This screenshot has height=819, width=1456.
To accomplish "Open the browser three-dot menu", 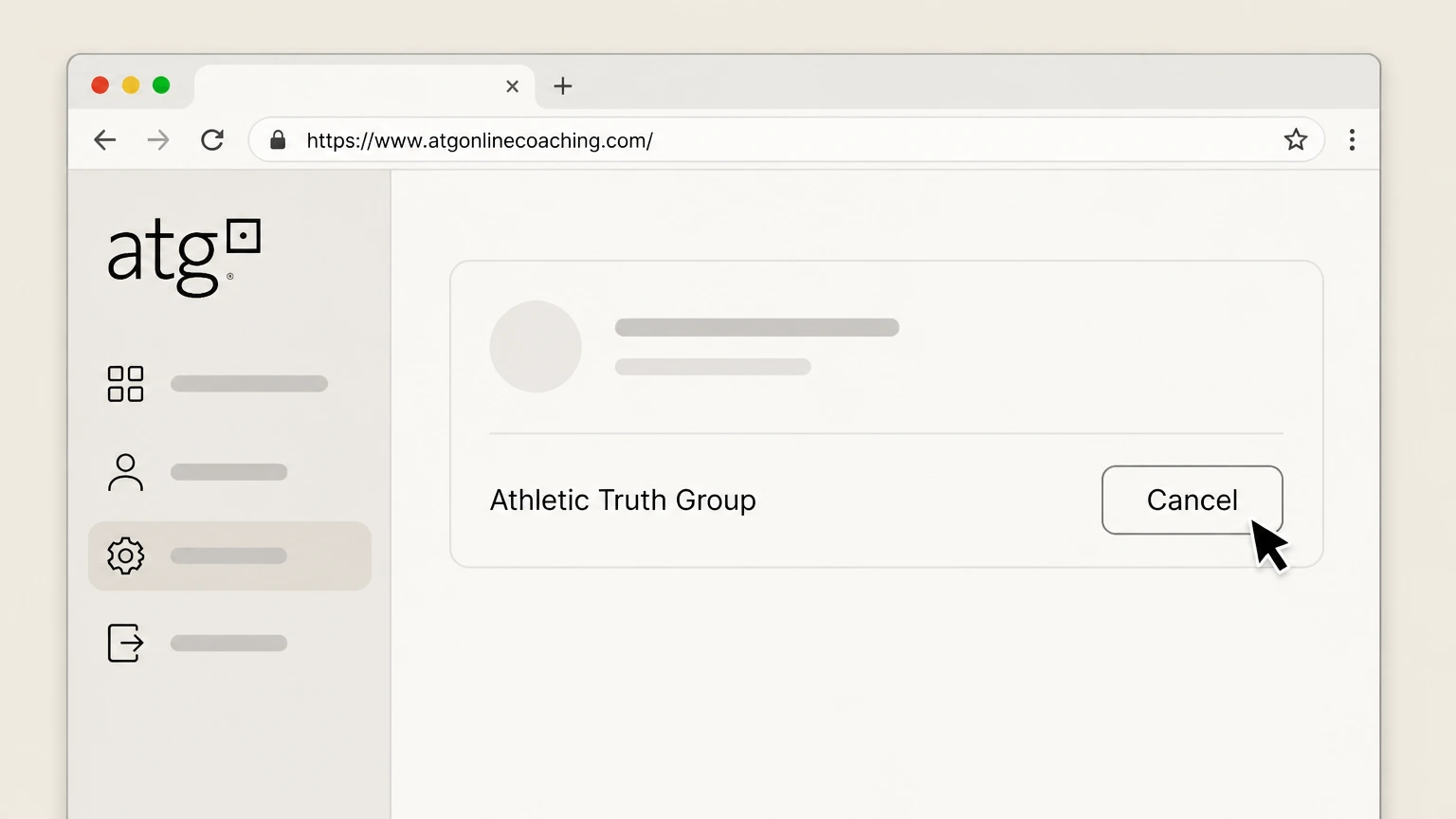I will [x=1352, y=140].
